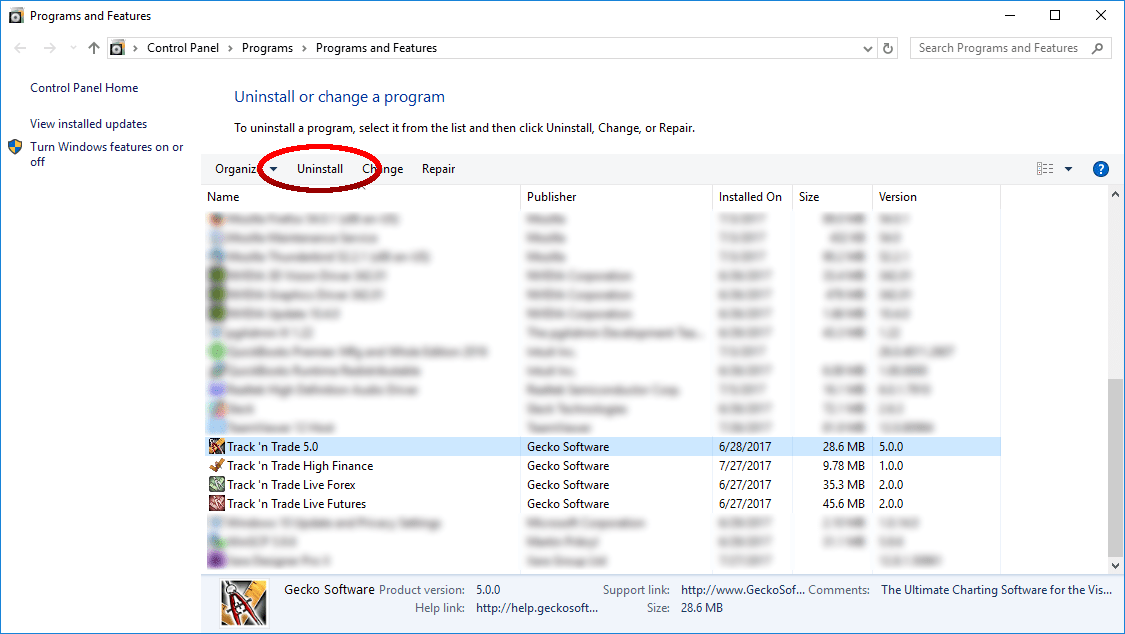
Task: Click the change-view icon in toolbar
Action: coord(1045,169)
